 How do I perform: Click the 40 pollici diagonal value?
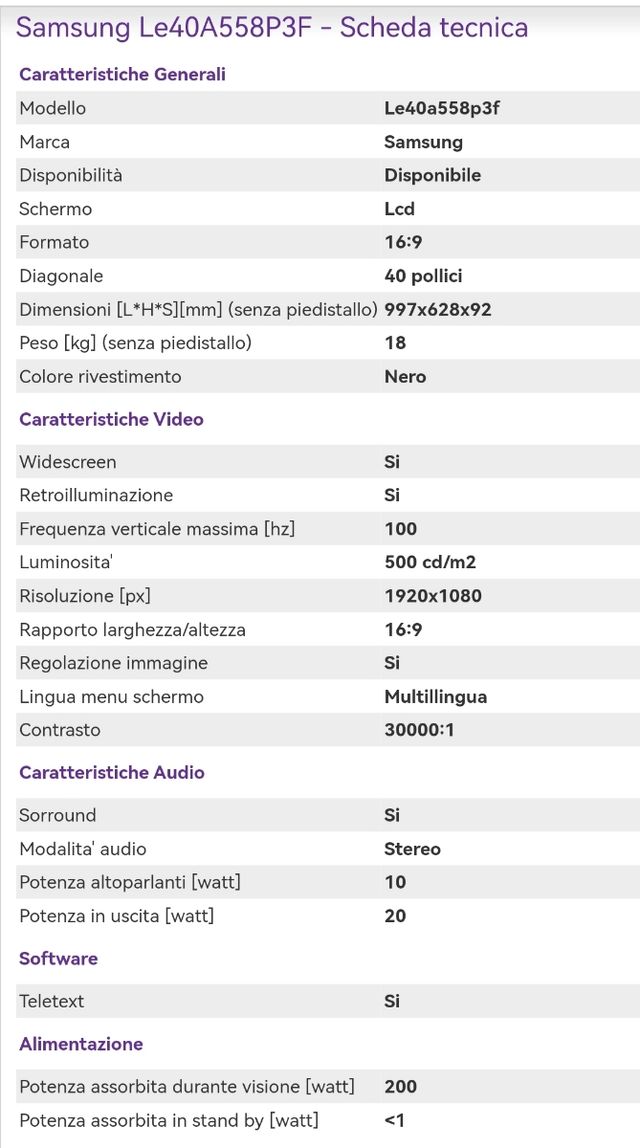pos(423,276)
